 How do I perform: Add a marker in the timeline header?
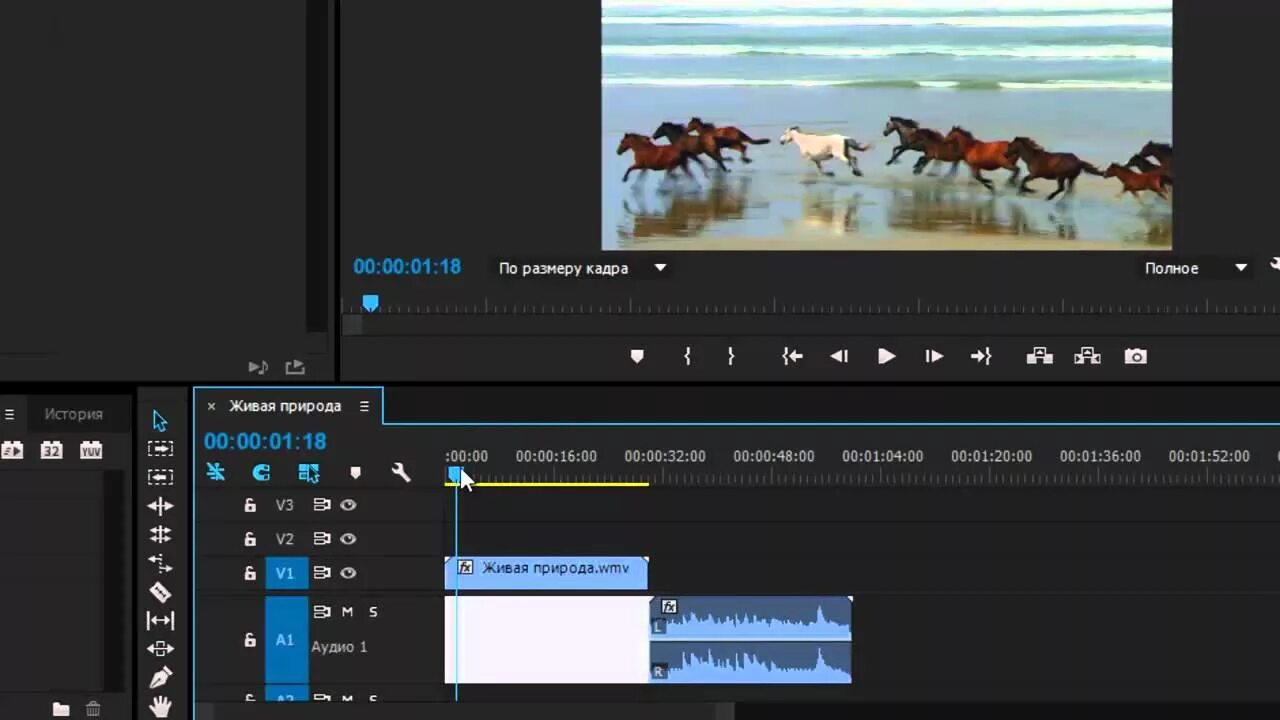pos(355,473)
